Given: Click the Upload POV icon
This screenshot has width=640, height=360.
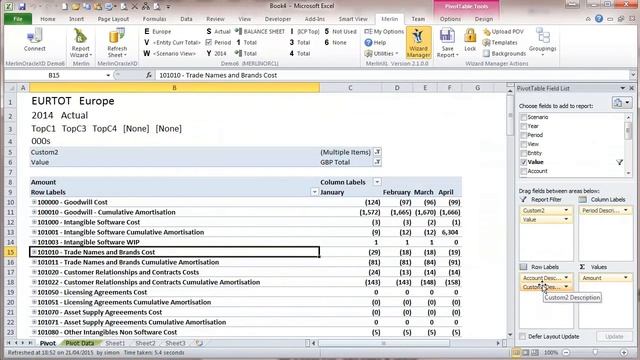Looking at the screenshot, I should (487, 32).
